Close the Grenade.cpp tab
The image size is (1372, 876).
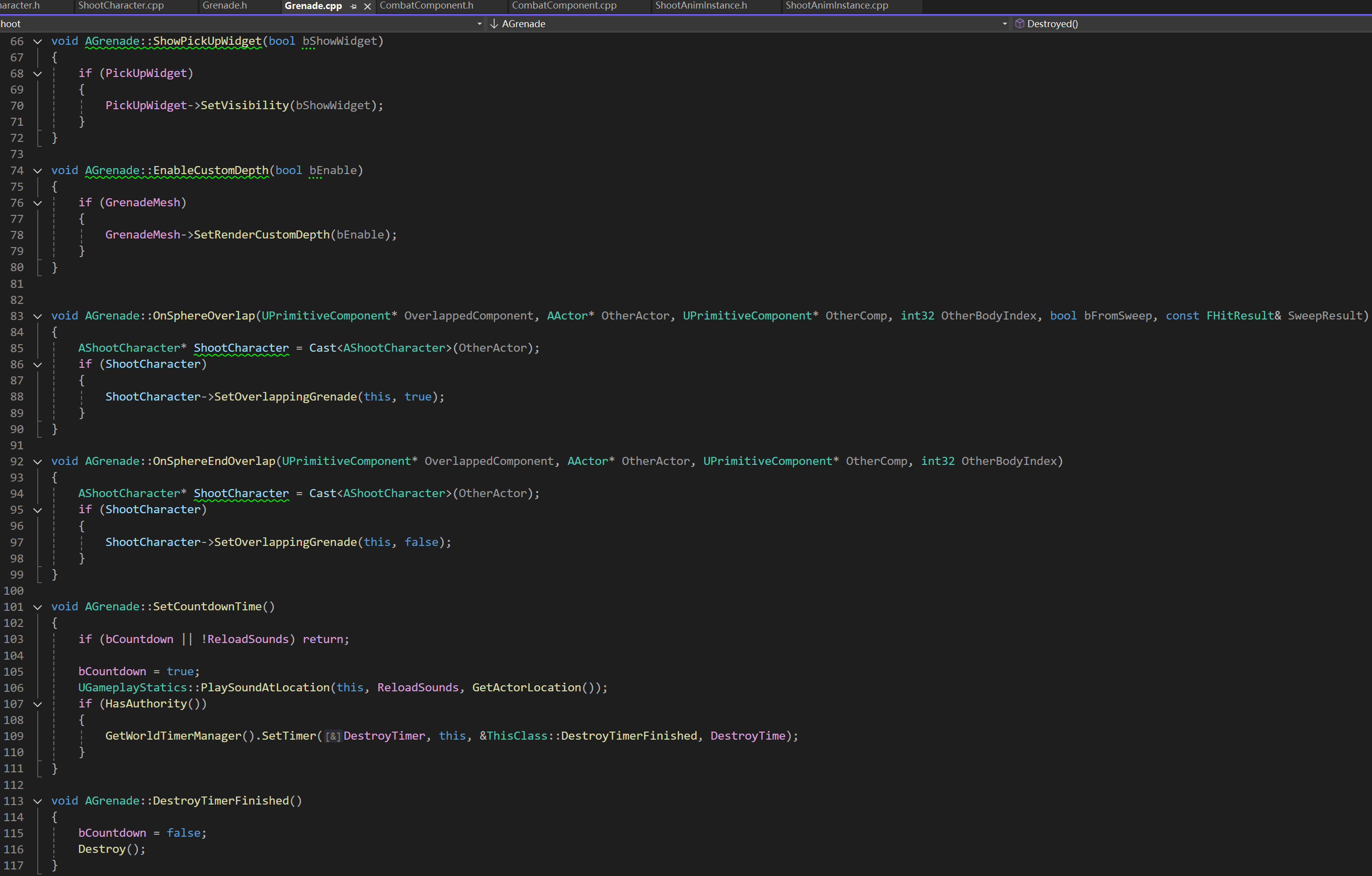pyautogui.click(x=367, y=6)
